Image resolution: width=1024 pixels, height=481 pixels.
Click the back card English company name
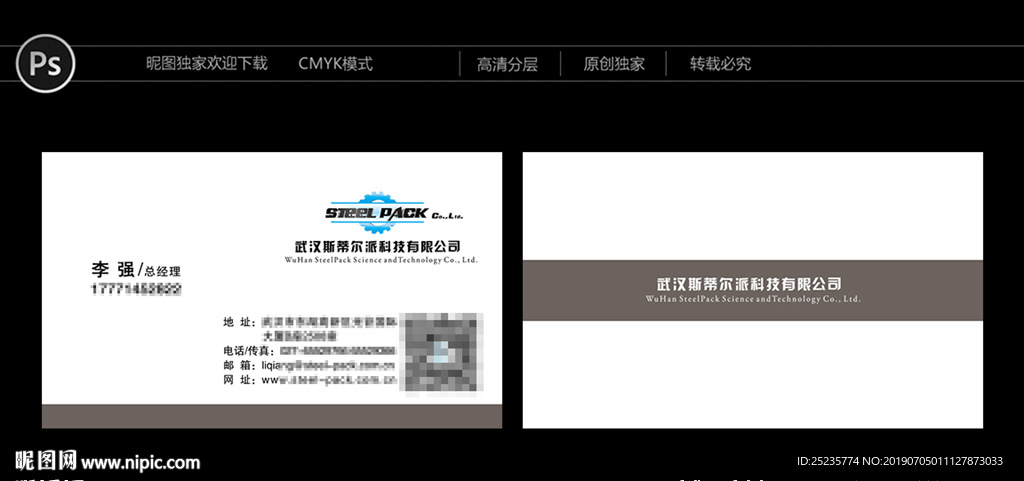(753, 299)
